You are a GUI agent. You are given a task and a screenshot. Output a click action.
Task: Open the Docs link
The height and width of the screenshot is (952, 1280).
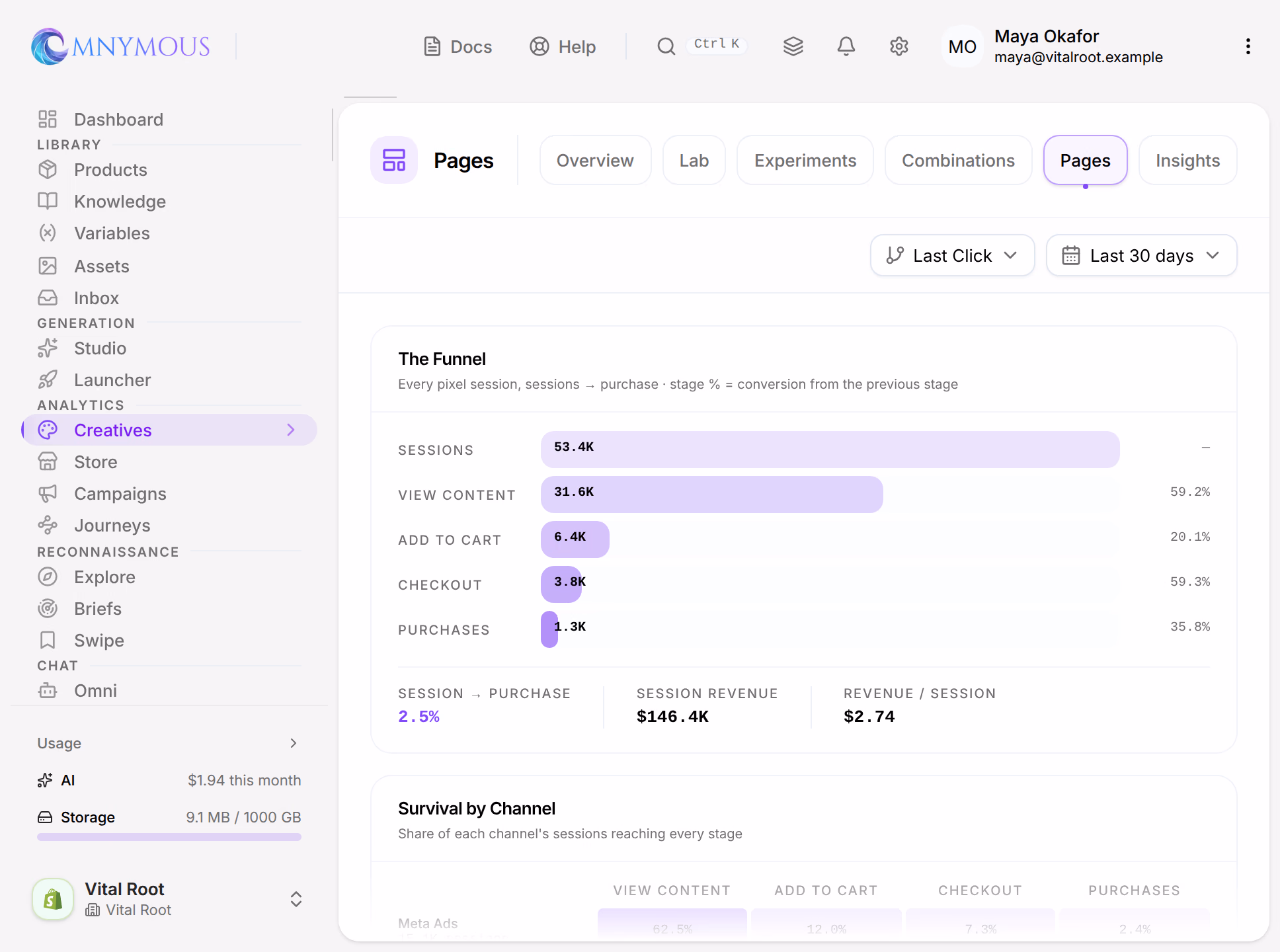point(458,46)
